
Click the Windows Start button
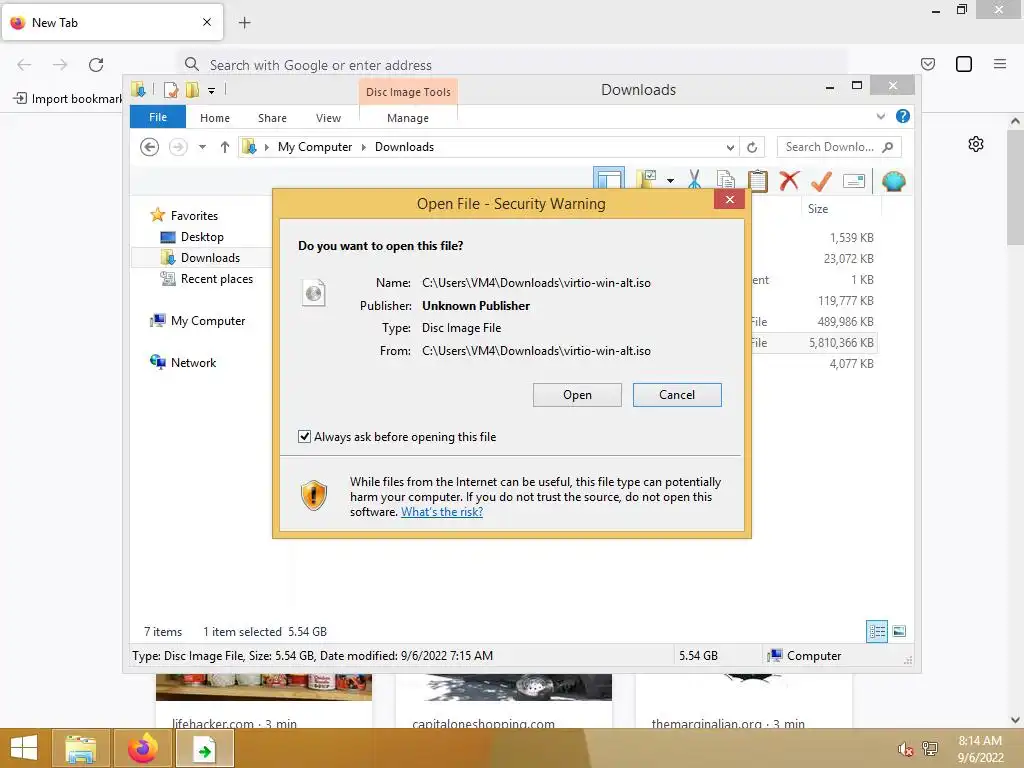(24, 748)
